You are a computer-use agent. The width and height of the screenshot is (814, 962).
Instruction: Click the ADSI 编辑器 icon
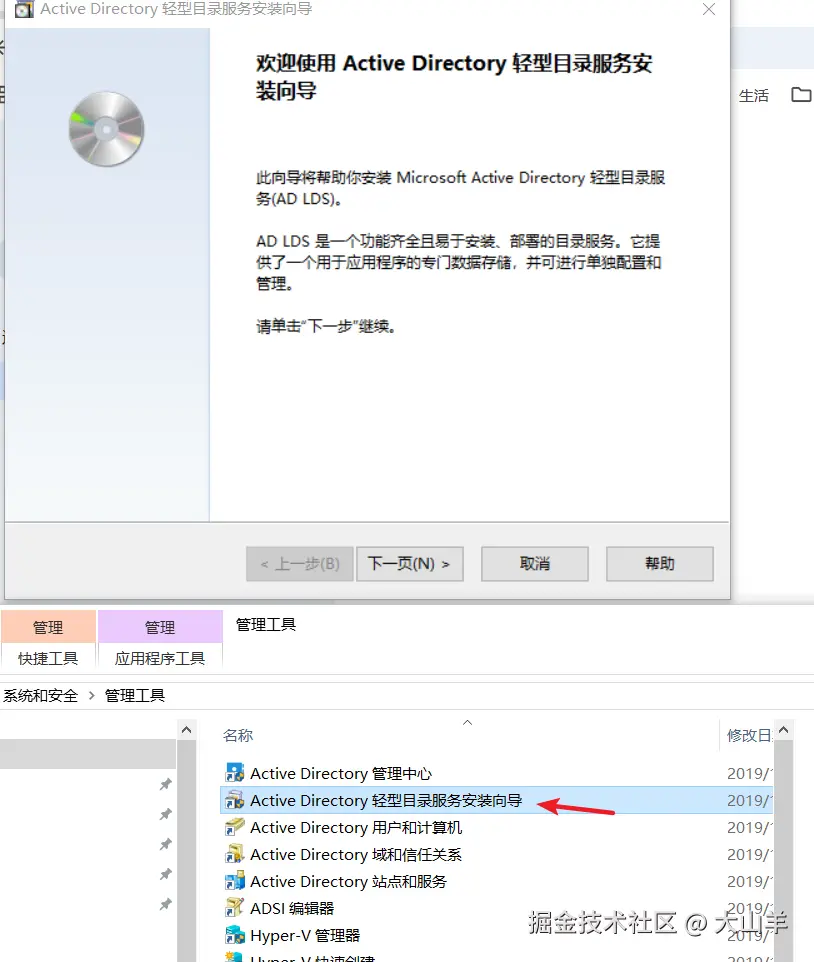(234, 907)
